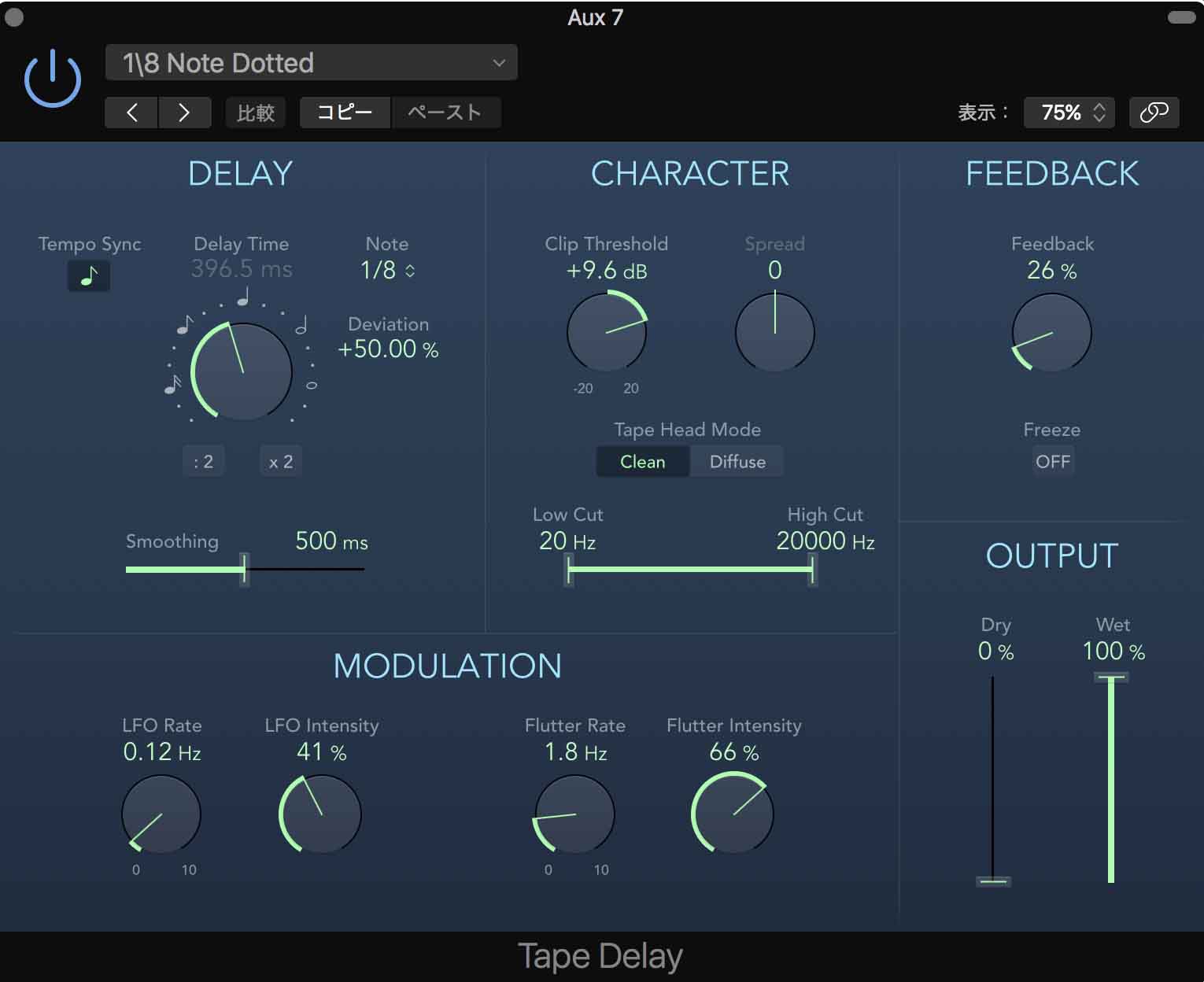The width and height of the screenshot is (1204, 982).
Task: Click the LFO Intensity knob
Action: (x=321, y=814)
